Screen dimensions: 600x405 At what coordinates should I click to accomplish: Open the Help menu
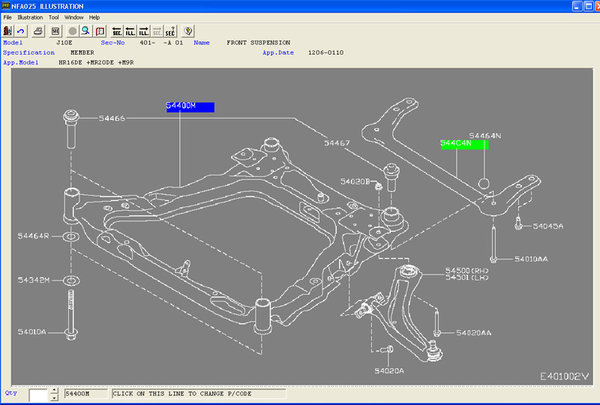pos(94,18)
